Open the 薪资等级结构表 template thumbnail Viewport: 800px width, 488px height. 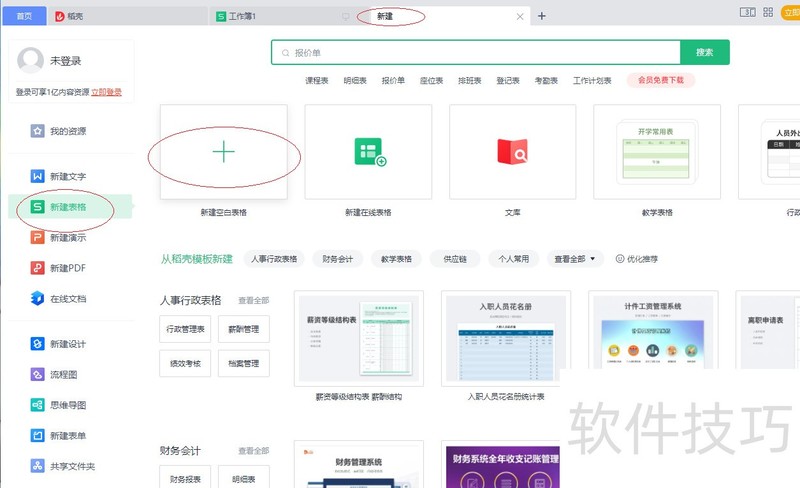(x=358, y=338)
